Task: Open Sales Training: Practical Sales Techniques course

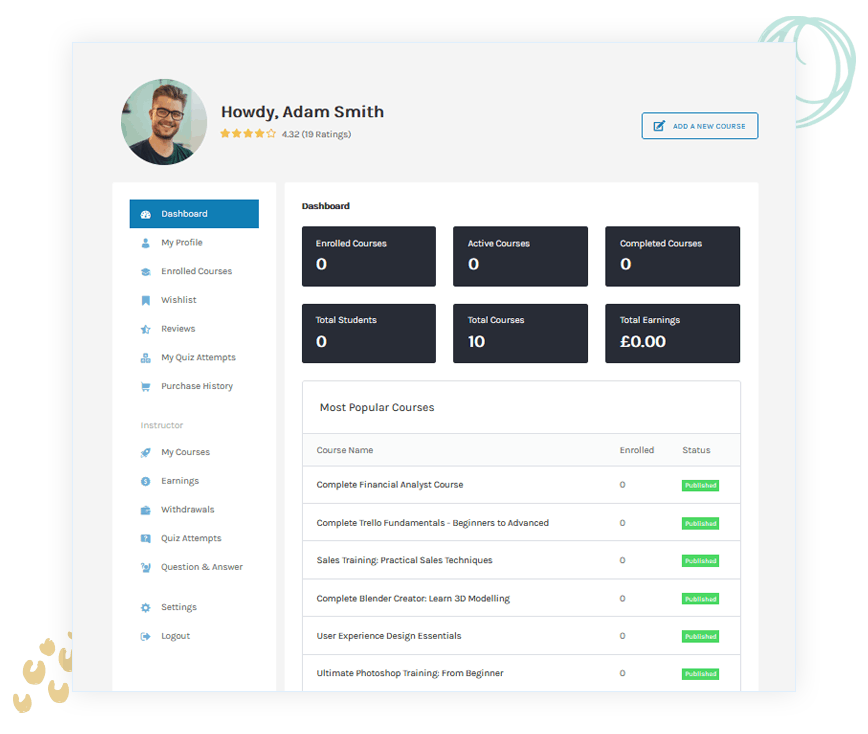Action: click(404, 560)
